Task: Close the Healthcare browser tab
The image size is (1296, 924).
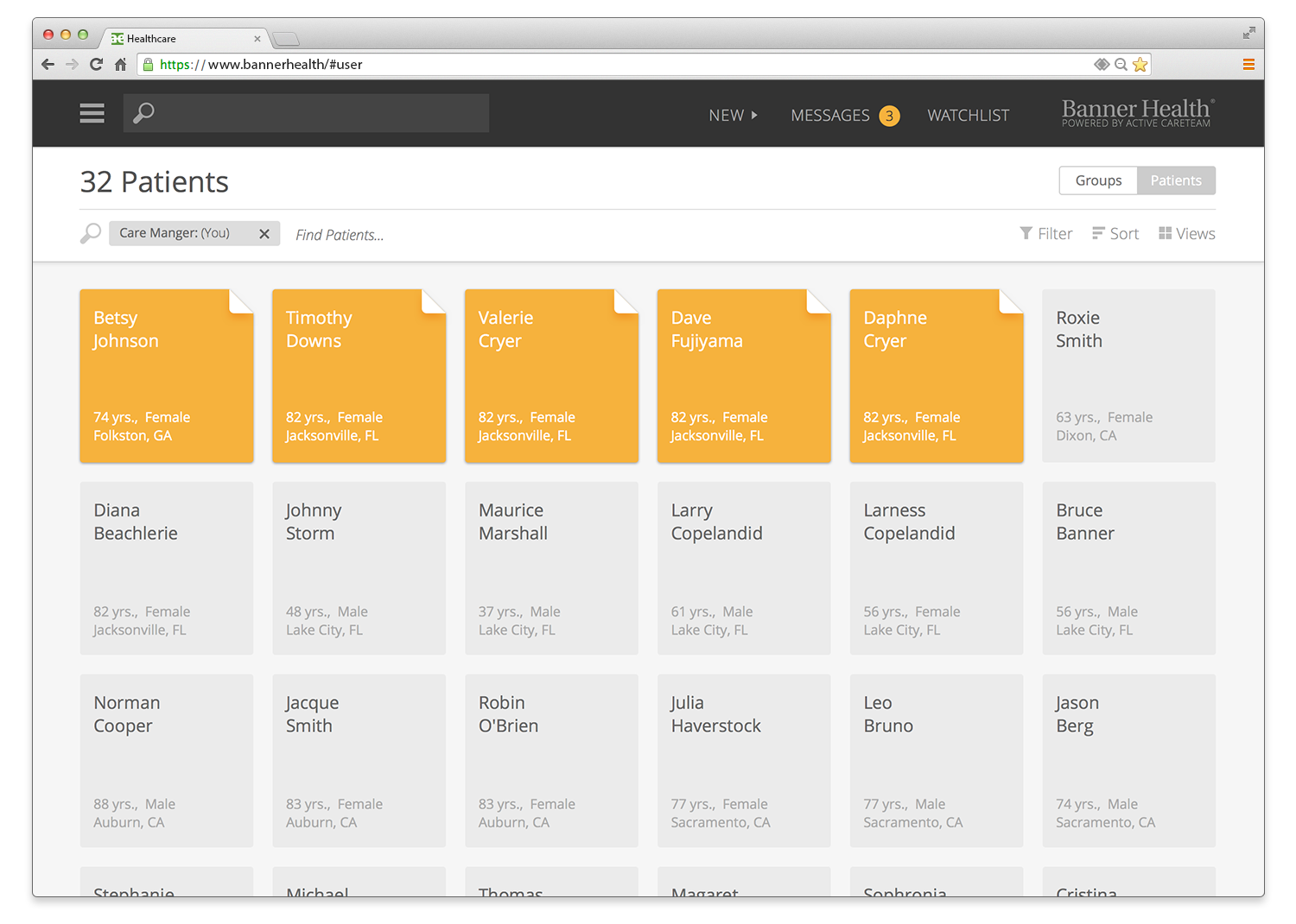Action: coord(257,39)
